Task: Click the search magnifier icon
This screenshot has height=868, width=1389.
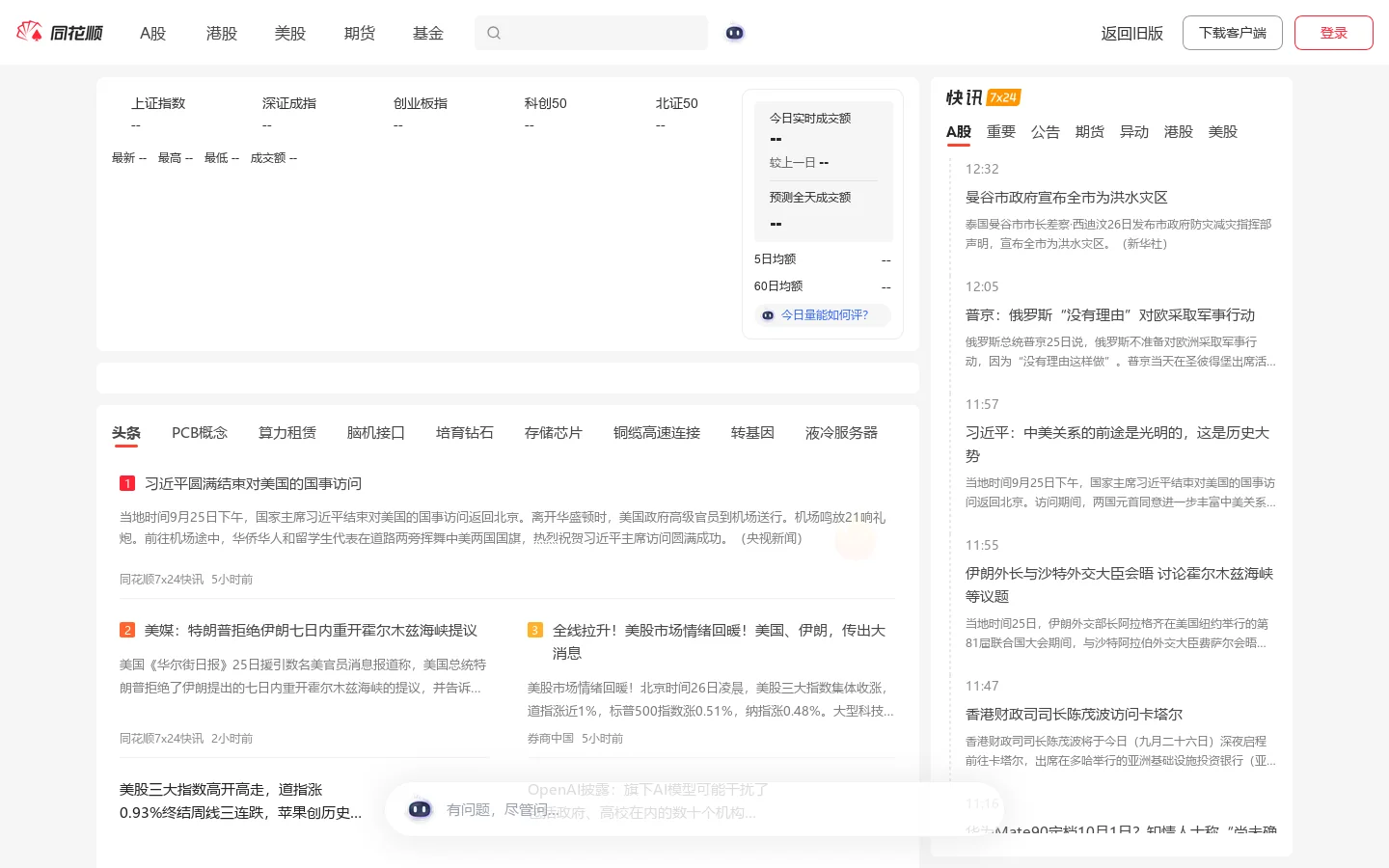Action: tap(494, 33)
